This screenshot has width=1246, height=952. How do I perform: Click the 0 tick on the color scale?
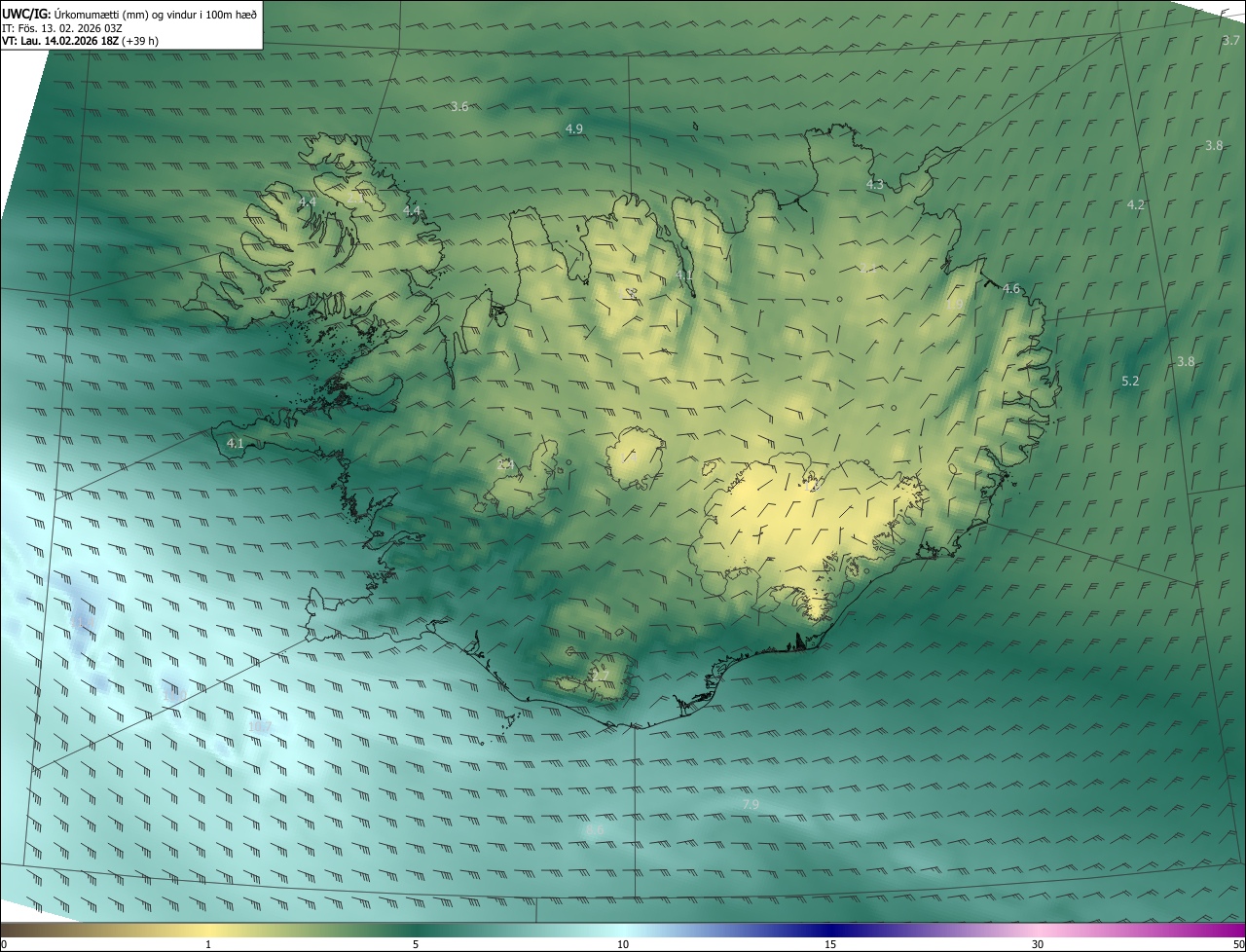tap(4, 944)
